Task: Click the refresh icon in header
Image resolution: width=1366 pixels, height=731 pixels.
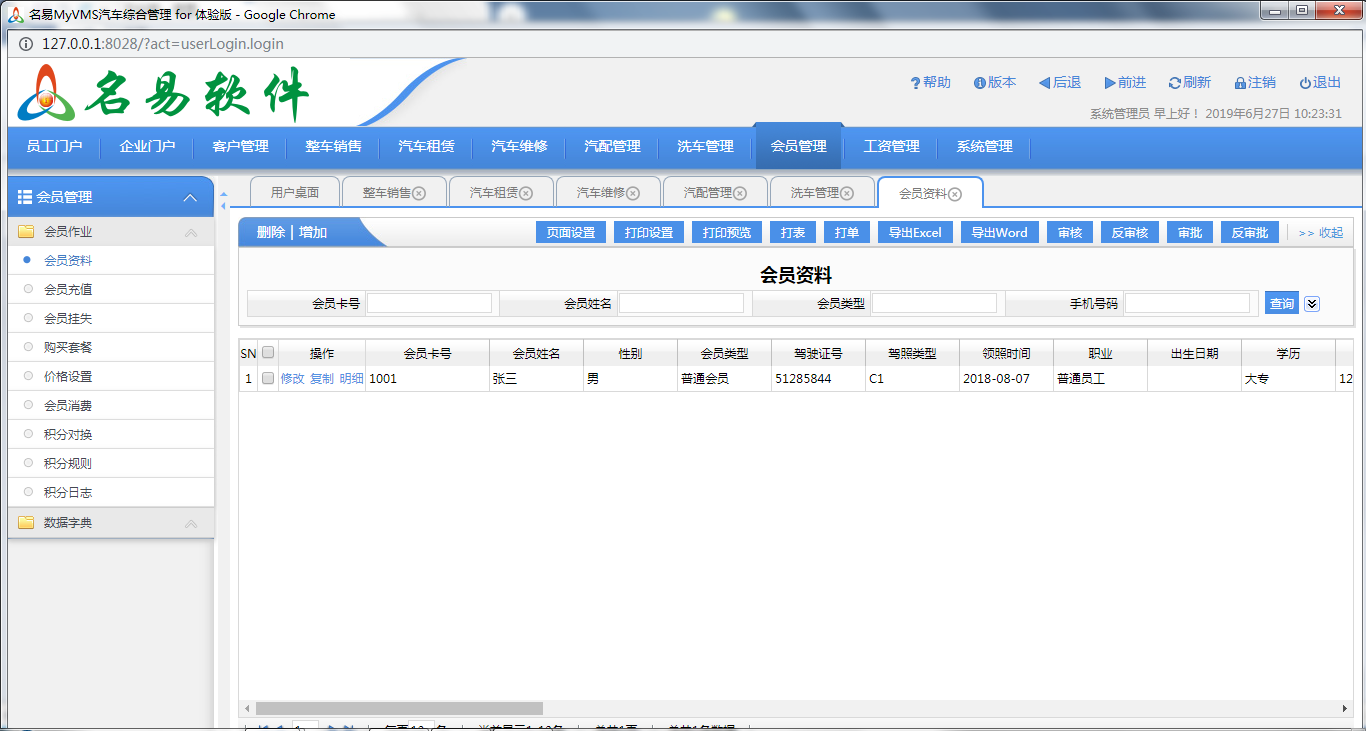Action: point(1175,83)
